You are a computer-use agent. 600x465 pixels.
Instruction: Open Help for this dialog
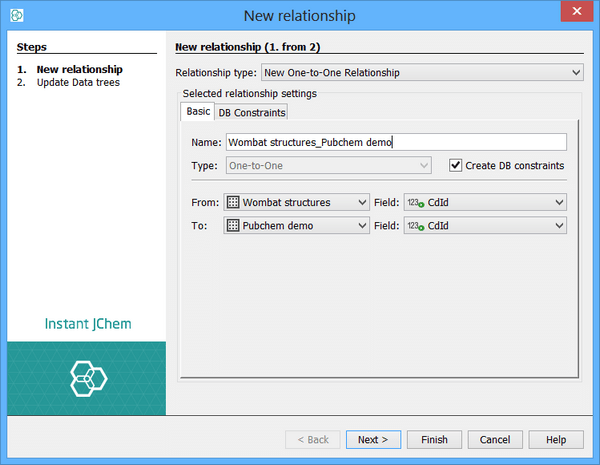[556, 440]
